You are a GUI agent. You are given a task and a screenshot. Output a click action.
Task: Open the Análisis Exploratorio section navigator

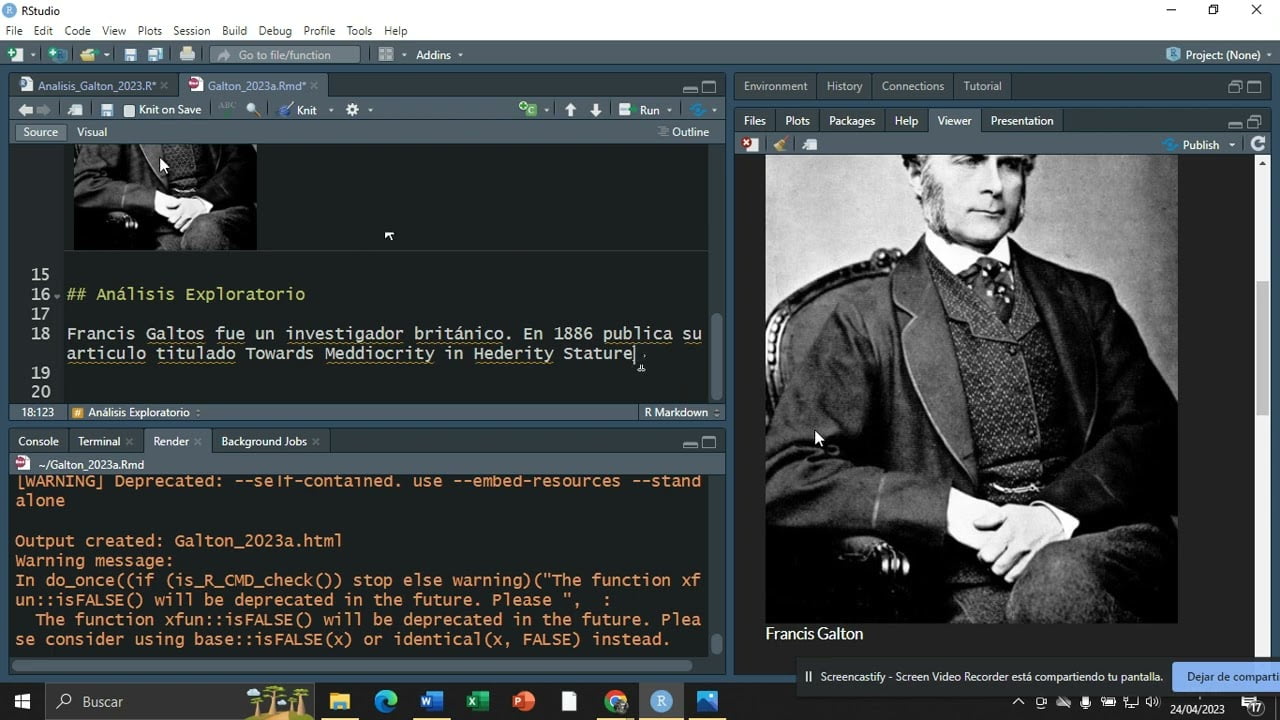pyautogui.click(x=136, y=412)
